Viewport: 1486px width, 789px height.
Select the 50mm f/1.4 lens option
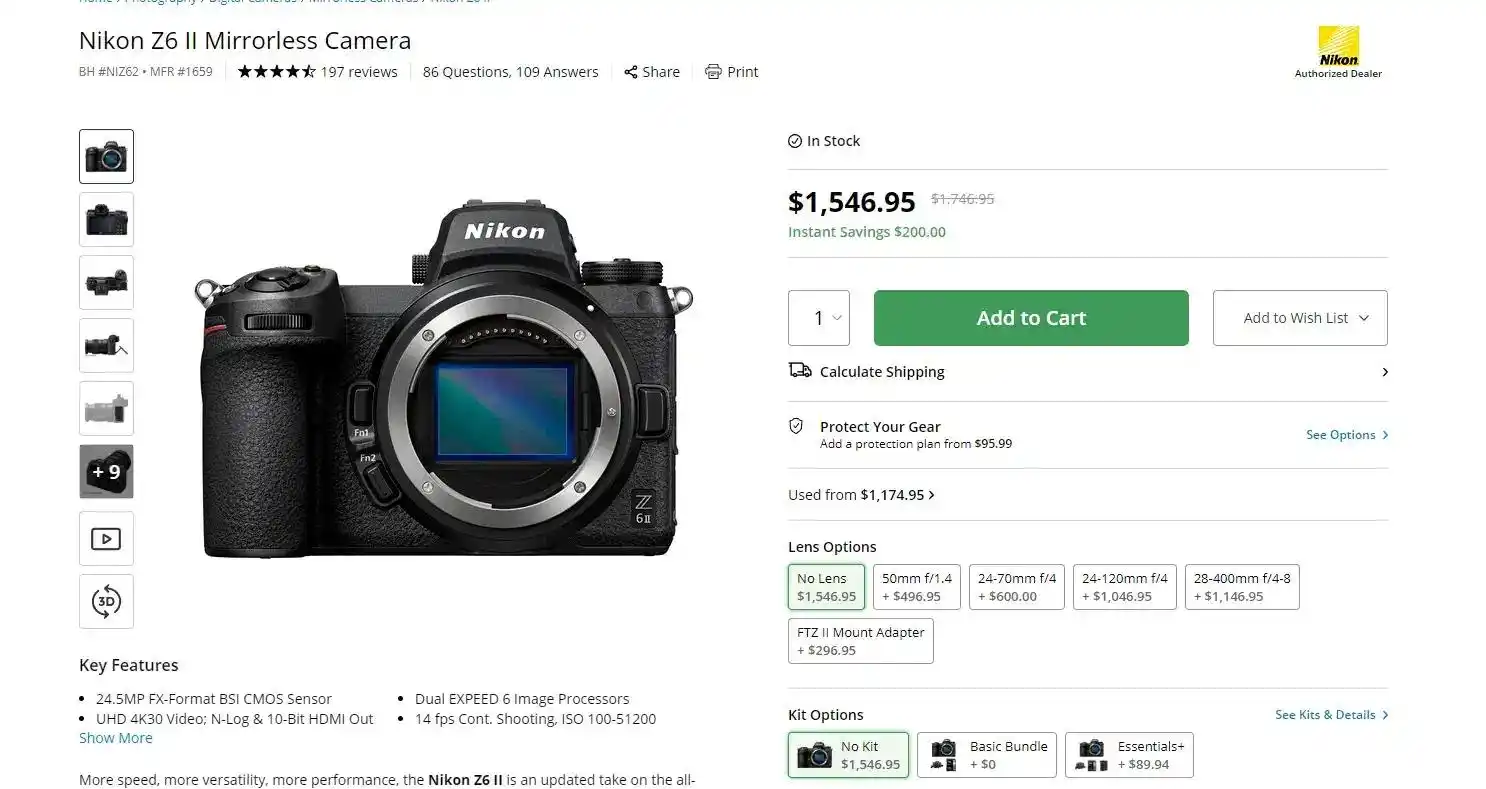[x=916, y=587]
